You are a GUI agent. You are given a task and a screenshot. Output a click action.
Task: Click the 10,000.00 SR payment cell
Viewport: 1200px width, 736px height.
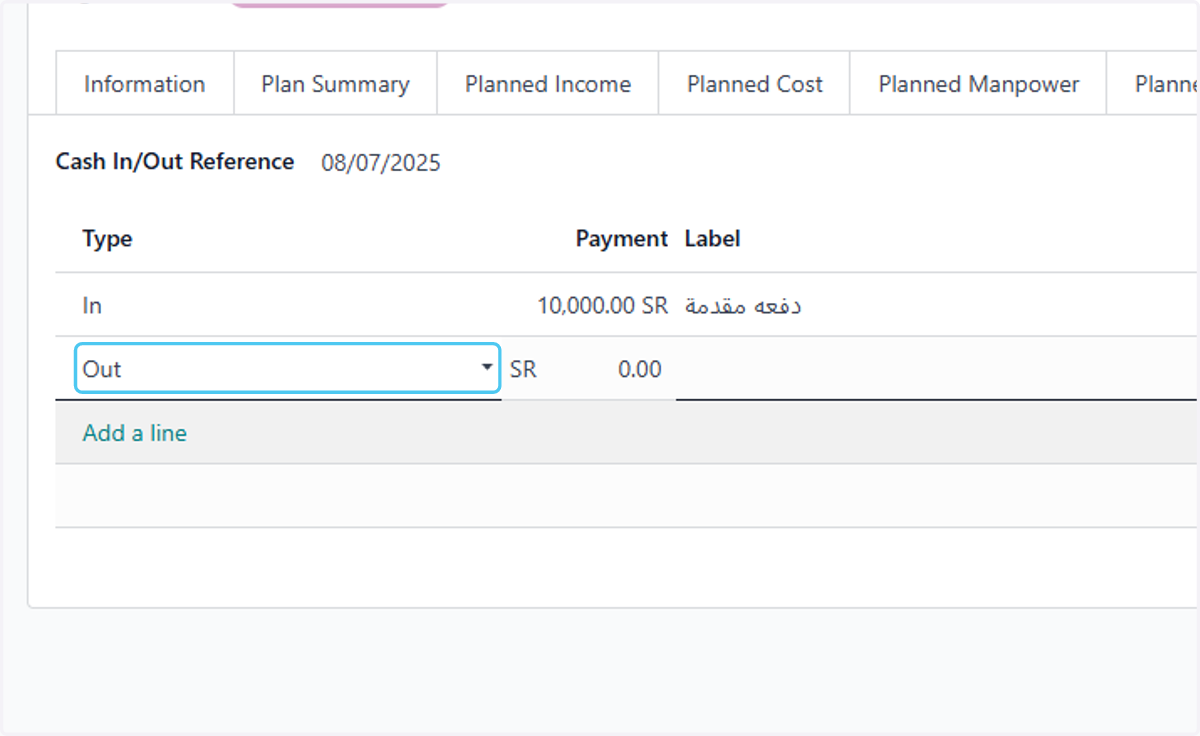coord(602,306)
